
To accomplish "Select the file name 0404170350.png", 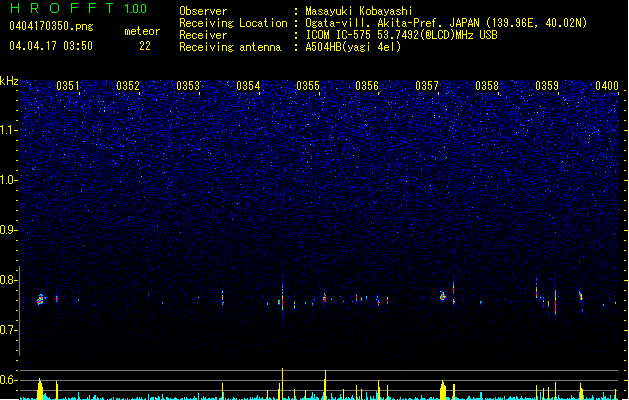I will pyautogui.click(x=51, y=26).
